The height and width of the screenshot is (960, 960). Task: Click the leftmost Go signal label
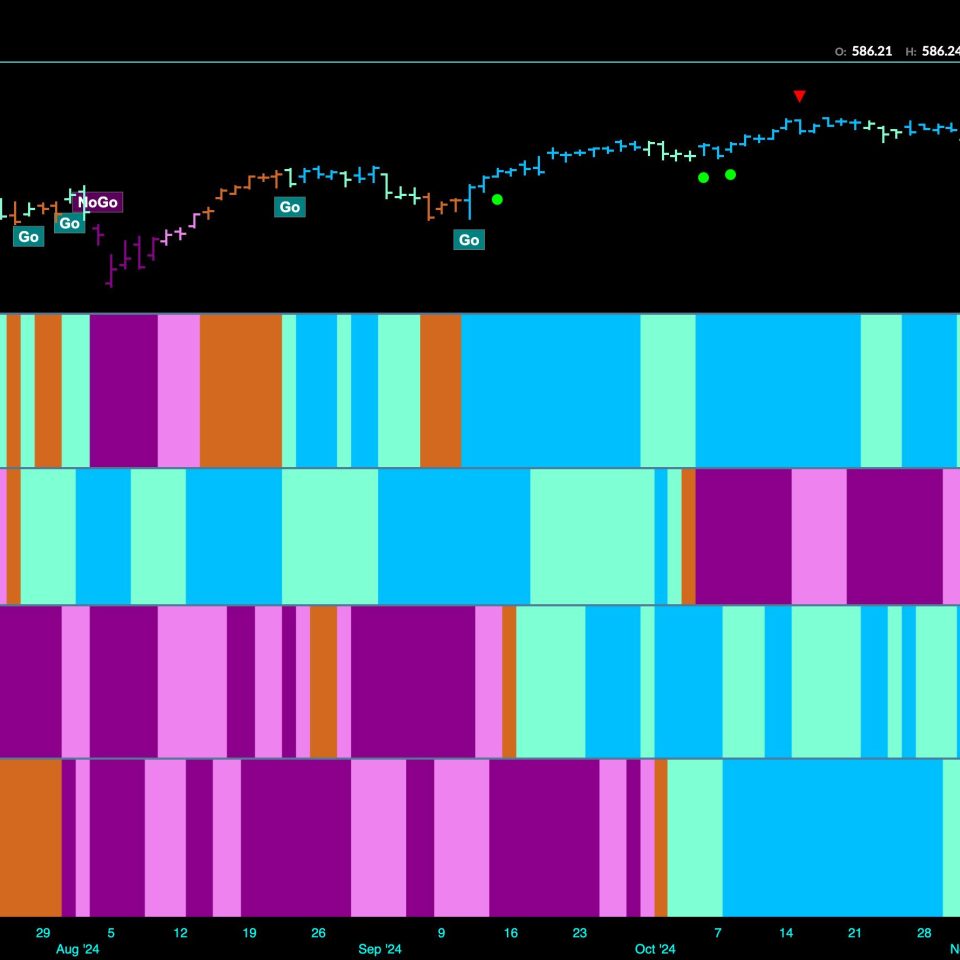point(28,237)
